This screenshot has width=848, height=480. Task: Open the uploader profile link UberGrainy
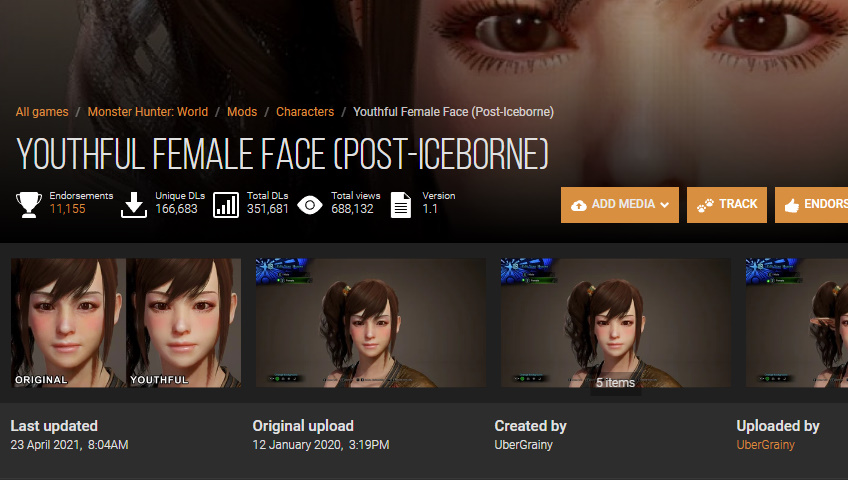point(765,445)
